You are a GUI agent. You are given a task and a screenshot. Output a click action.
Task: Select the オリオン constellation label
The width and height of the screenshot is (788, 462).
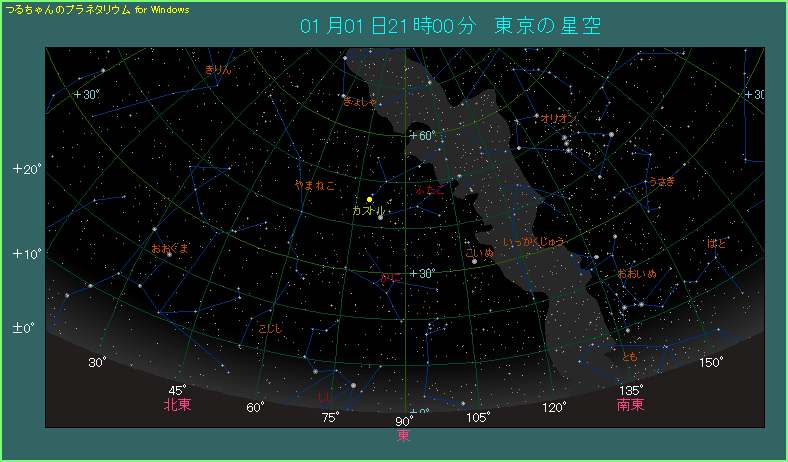pyautogui.click(x=555, y=118)
